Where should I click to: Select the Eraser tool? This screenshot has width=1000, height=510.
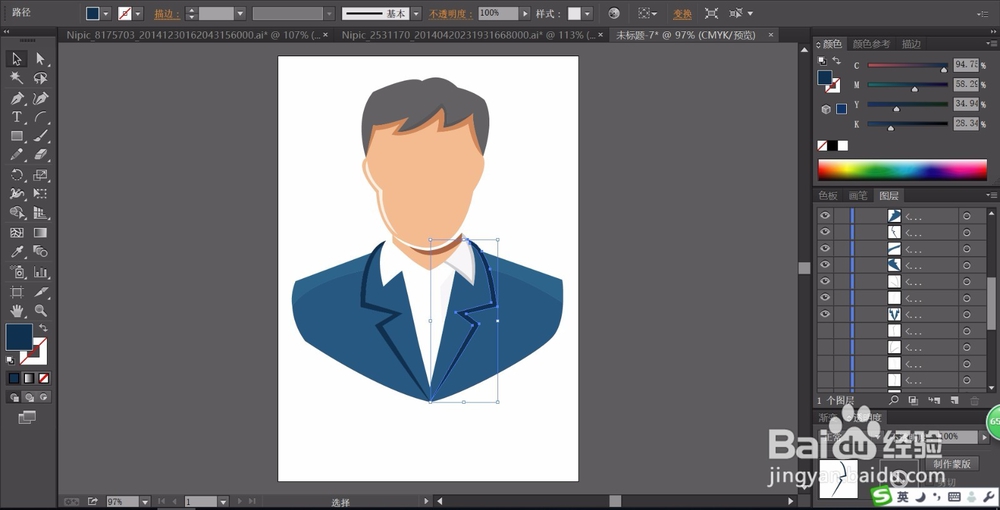click(41, 155)
